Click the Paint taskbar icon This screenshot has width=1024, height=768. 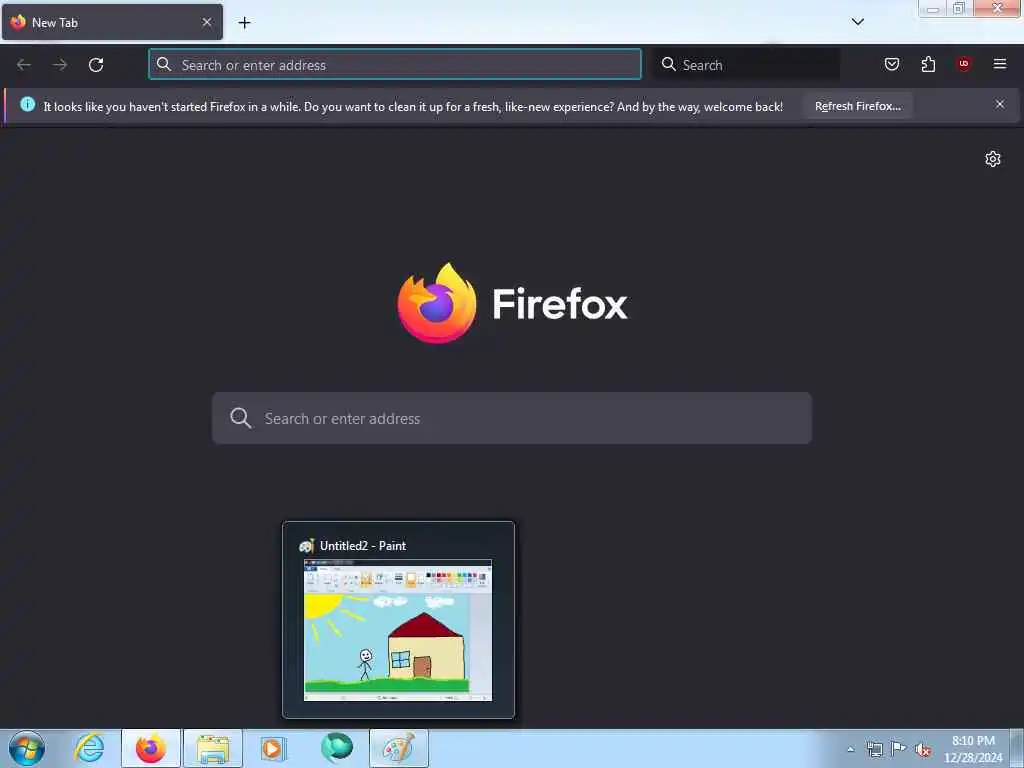tap(398, 748)
